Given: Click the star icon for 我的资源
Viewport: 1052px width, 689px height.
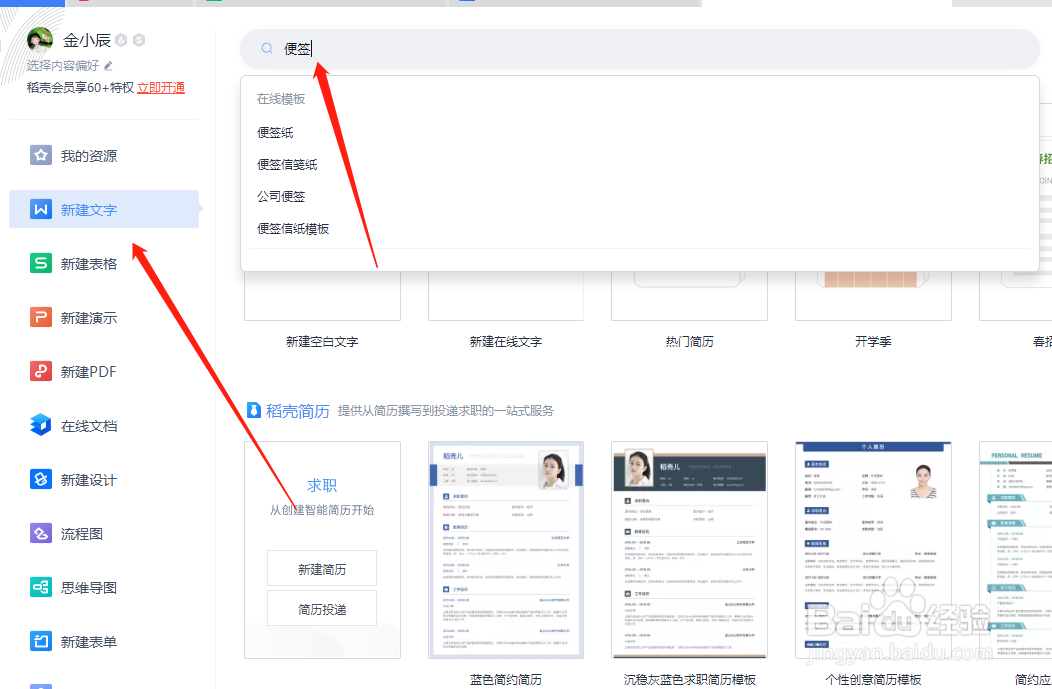Looking at the screenshot, I should coord(41,156).
